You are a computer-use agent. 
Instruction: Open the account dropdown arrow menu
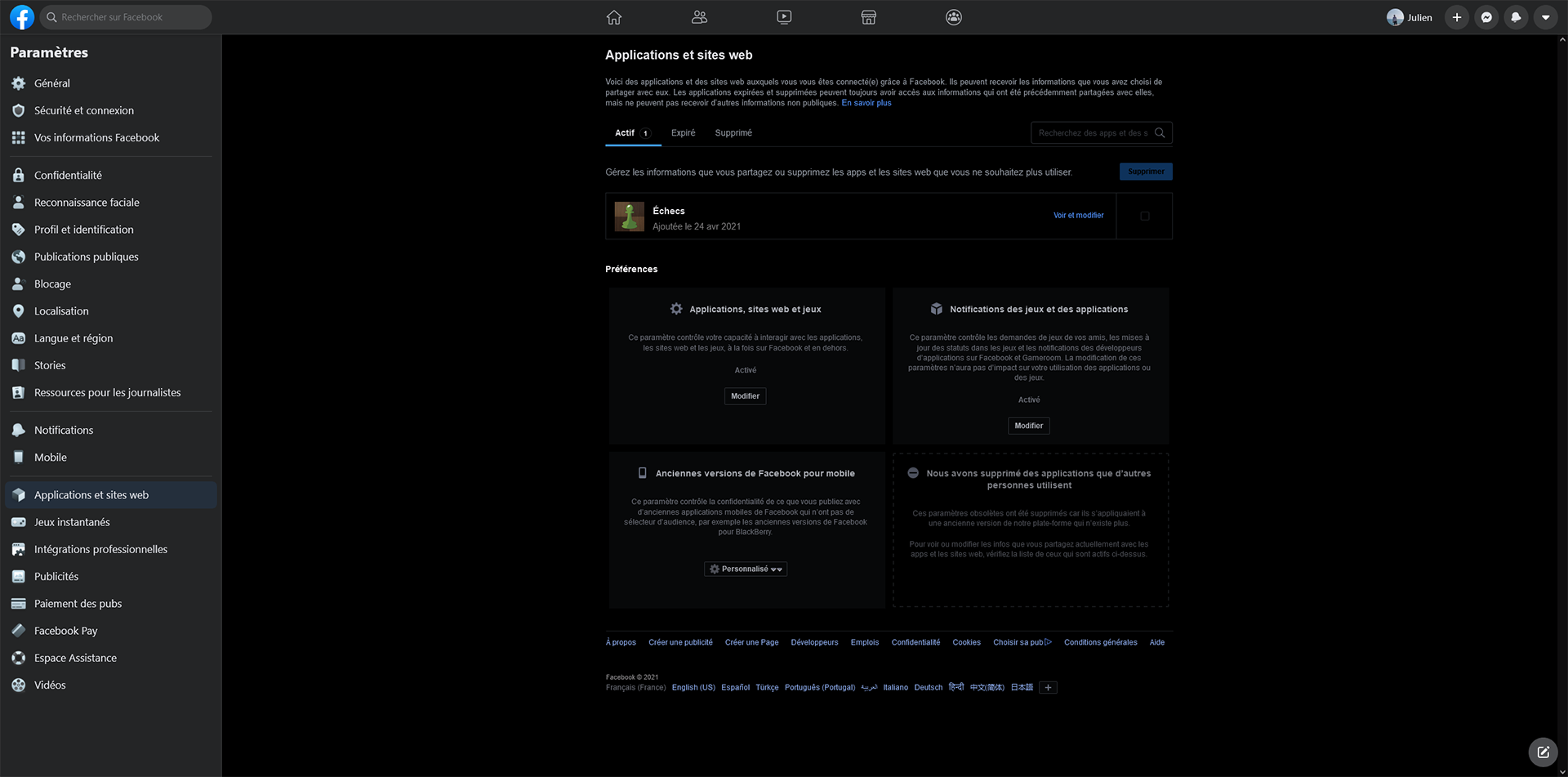[x=1545, y=17]
